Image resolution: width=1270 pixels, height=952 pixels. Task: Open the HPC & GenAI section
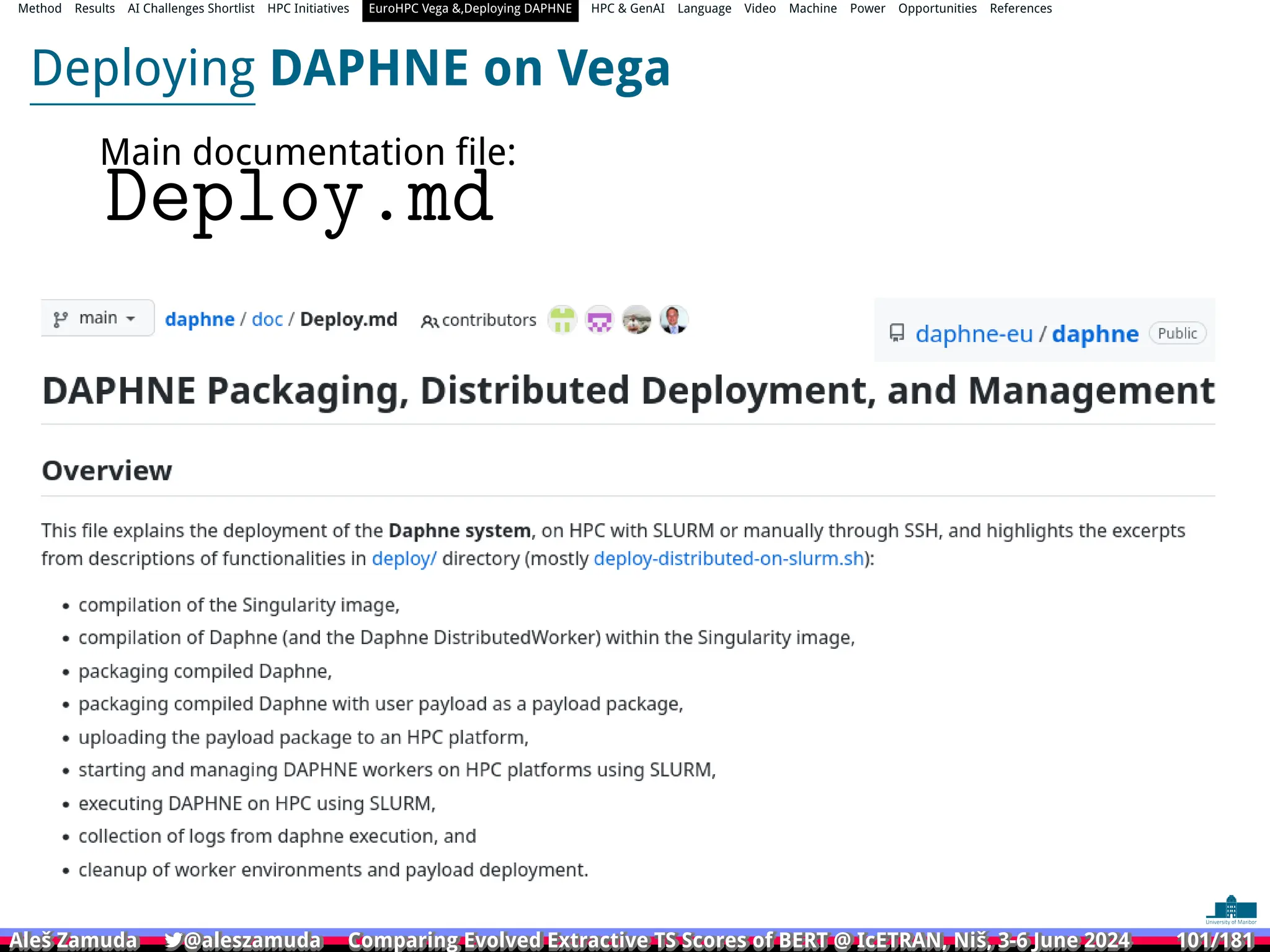pyautogui.click(x=628, y=9)
